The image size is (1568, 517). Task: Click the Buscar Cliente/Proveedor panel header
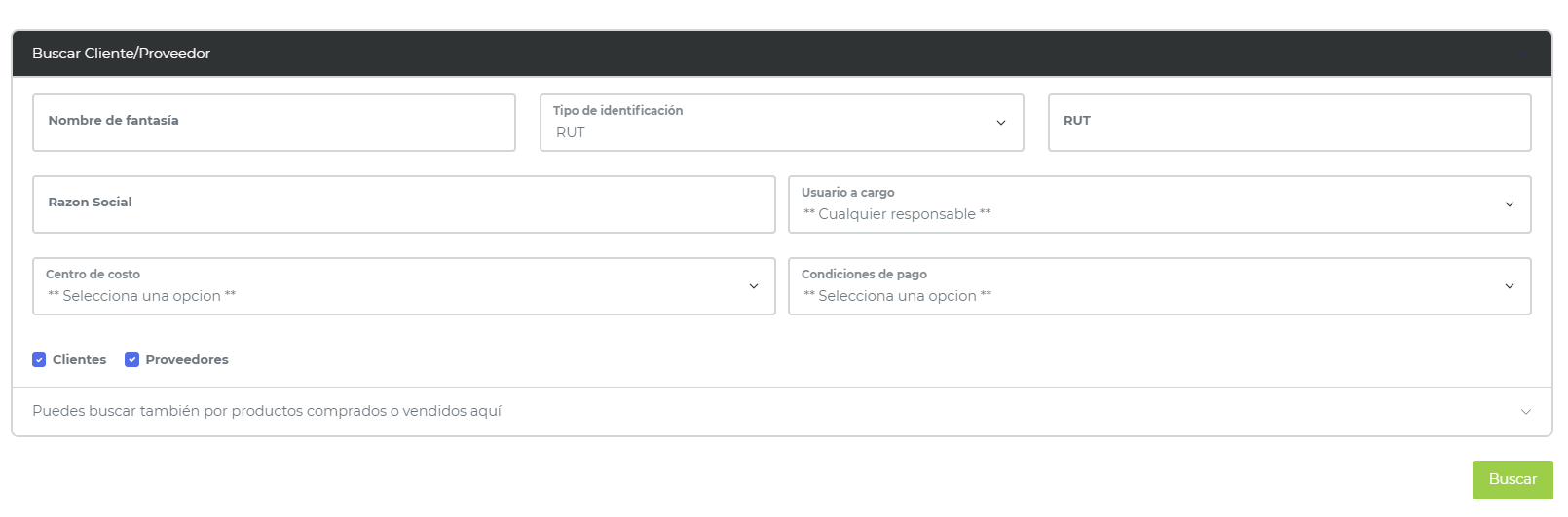click(121, 54)
